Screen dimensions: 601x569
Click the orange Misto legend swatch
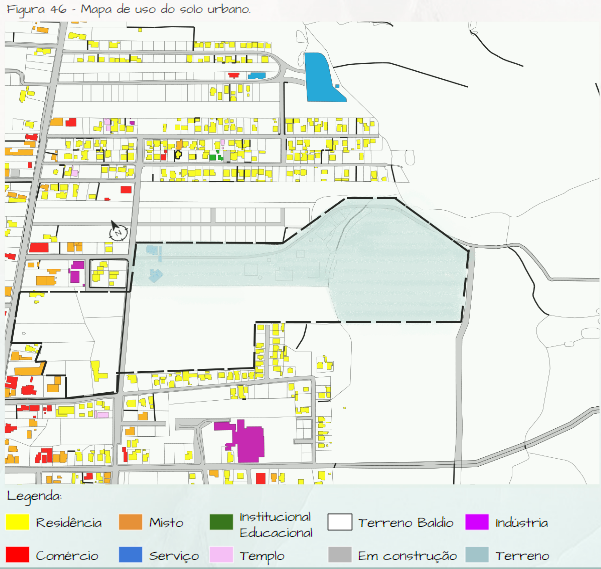point(130,522)
